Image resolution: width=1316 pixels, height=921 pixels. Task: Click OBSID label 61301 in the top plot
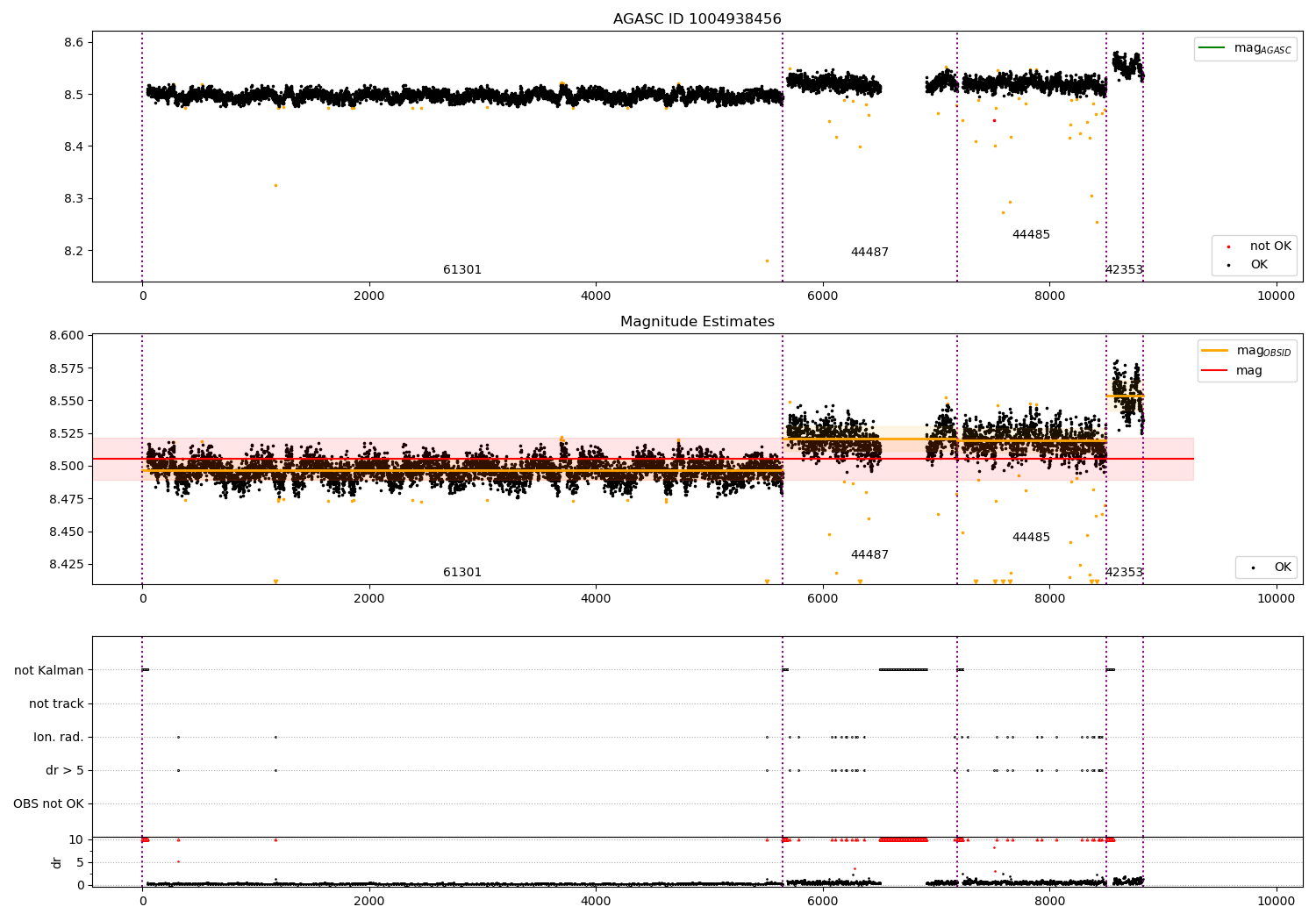pyautogui.click(x=462, y=270)
